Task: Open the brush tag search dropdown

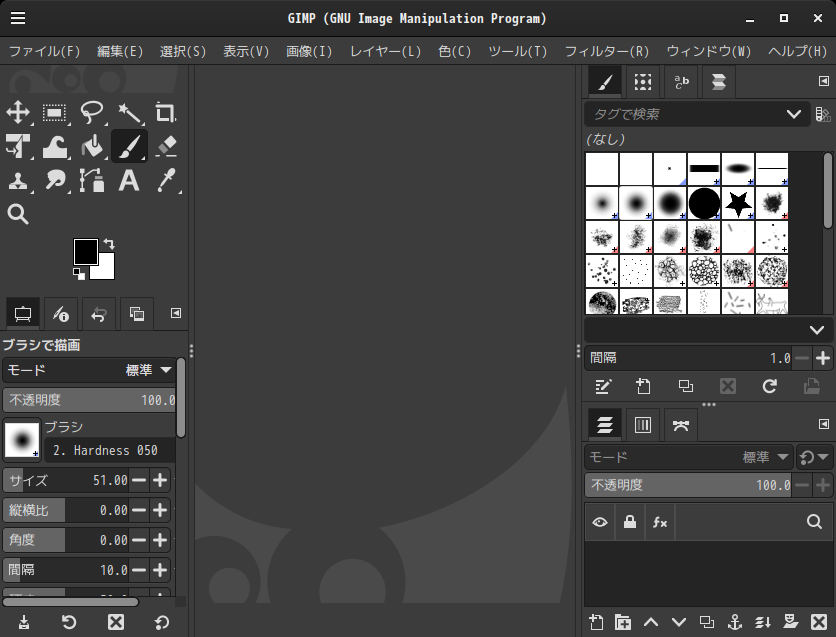Action: click(x=795, y=114)
